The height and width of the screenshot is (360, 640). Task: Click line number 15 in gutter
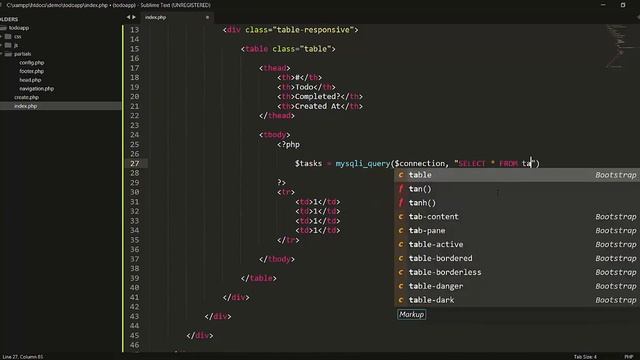[135, 49]
